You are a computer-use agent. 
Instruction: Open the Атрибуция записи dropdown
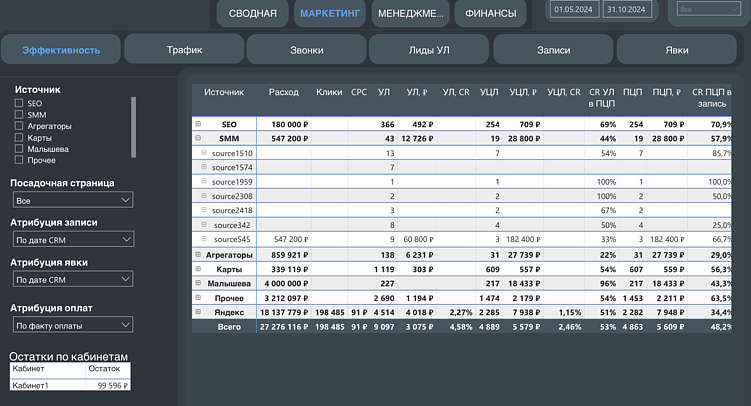pyautogui.click(x=71, y=240)
